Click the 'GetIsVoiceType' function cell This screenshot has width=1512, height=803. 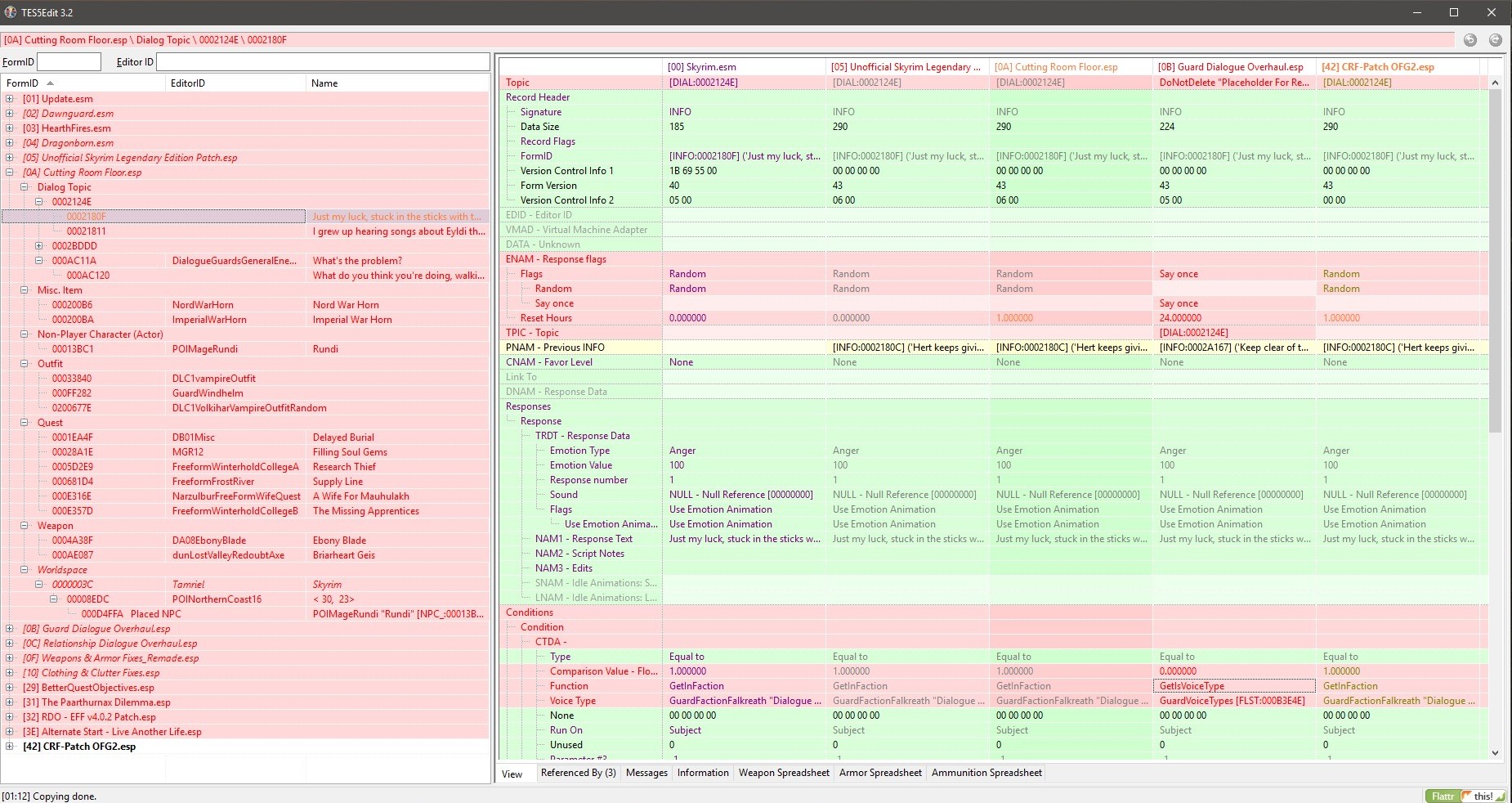(x=1234, y=686)
